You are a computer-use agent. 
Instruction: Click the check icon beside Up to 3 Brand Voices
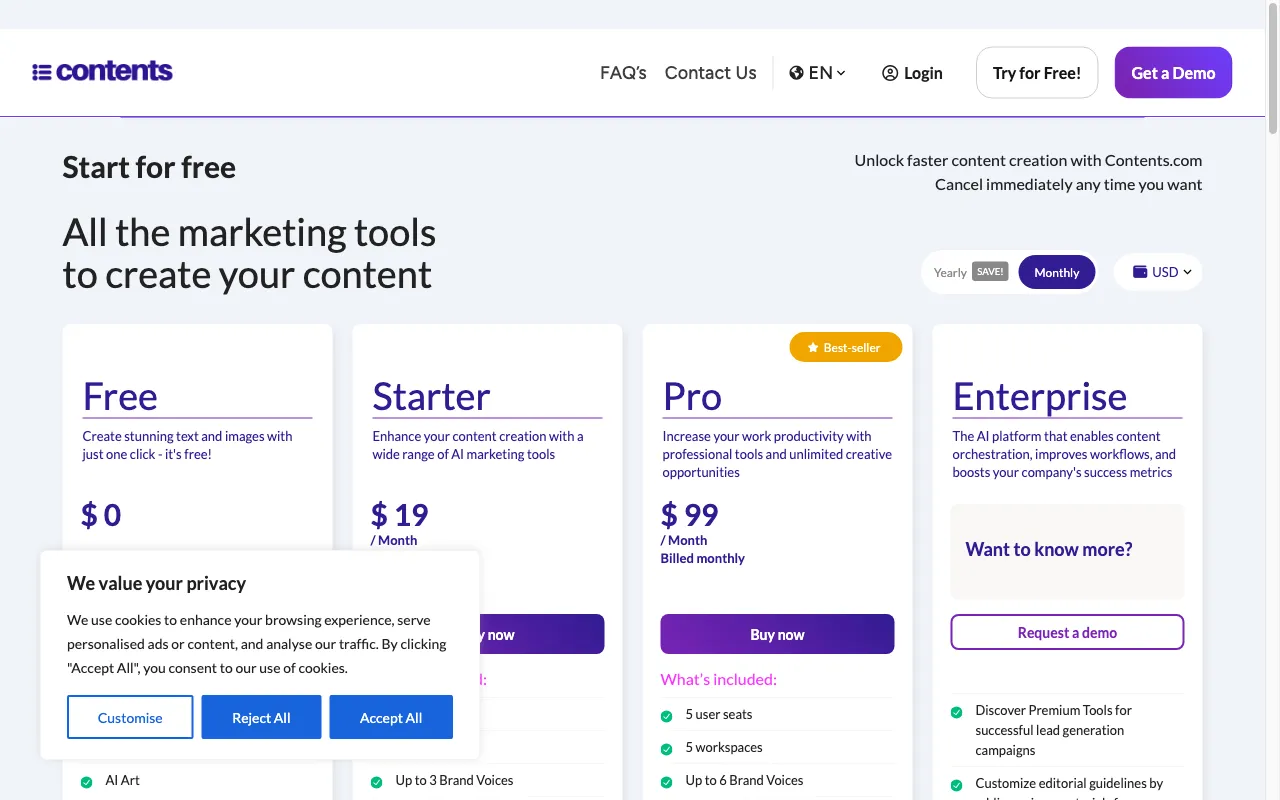(376, 782)
